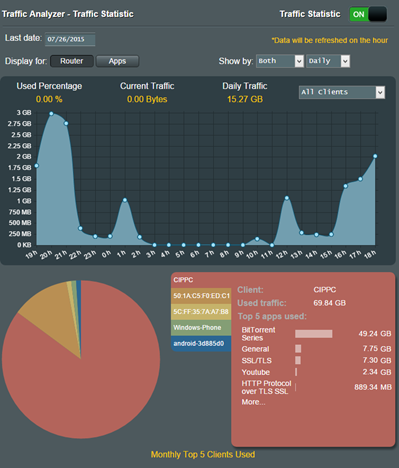Select the 5C:FF:35:7A:A7:B8 client tab
The height and width of the screenshot is (468, 399).
[x=201, y=312]
